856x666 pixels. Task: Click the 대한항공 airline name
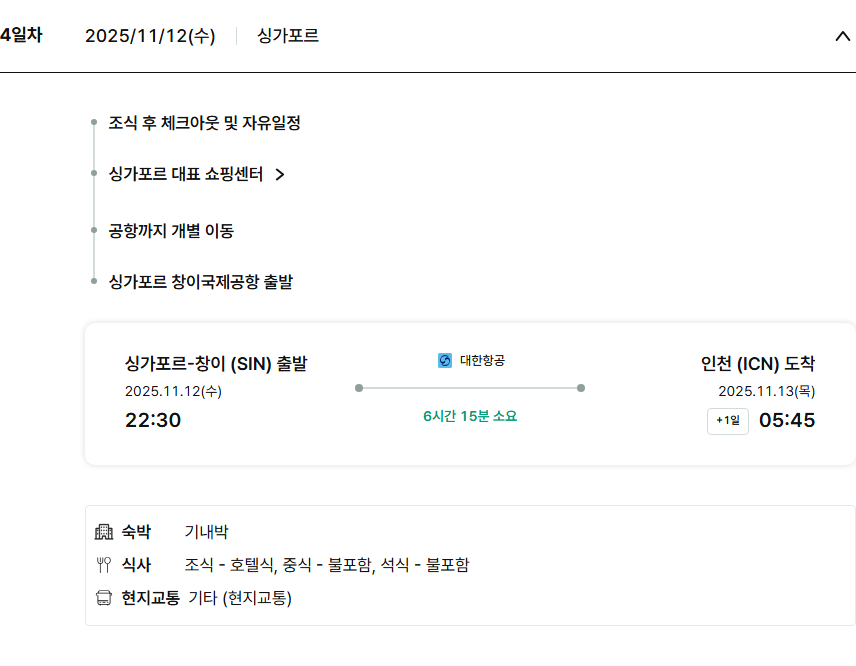tap(482, 360)
